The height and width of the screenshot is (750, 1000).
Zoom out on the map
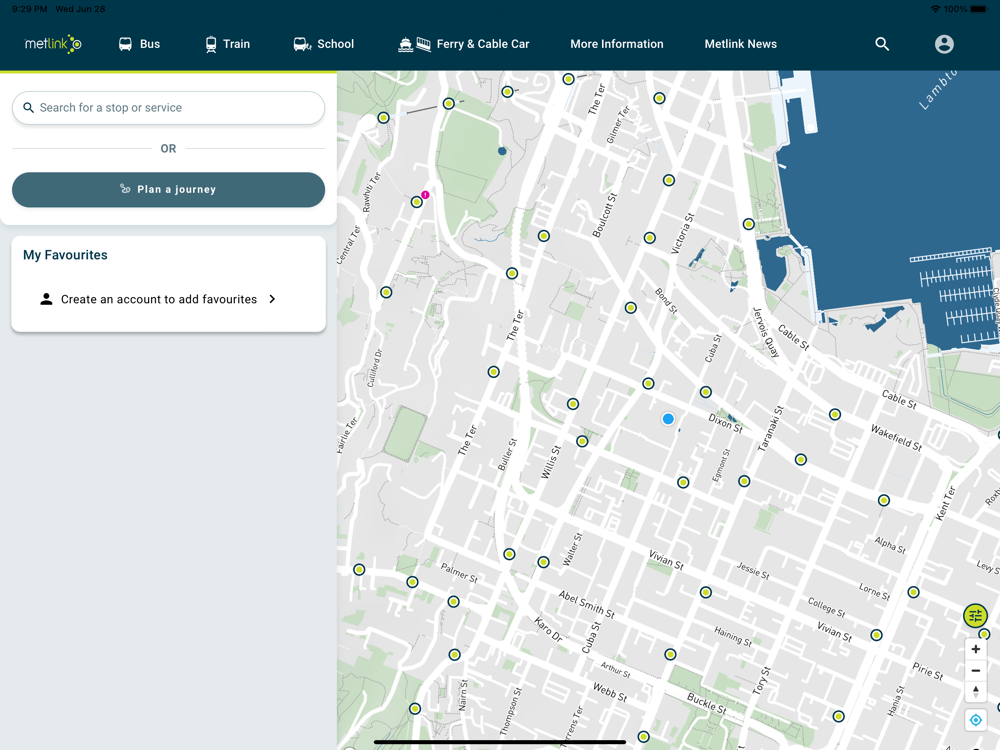[x=976, y=670]
